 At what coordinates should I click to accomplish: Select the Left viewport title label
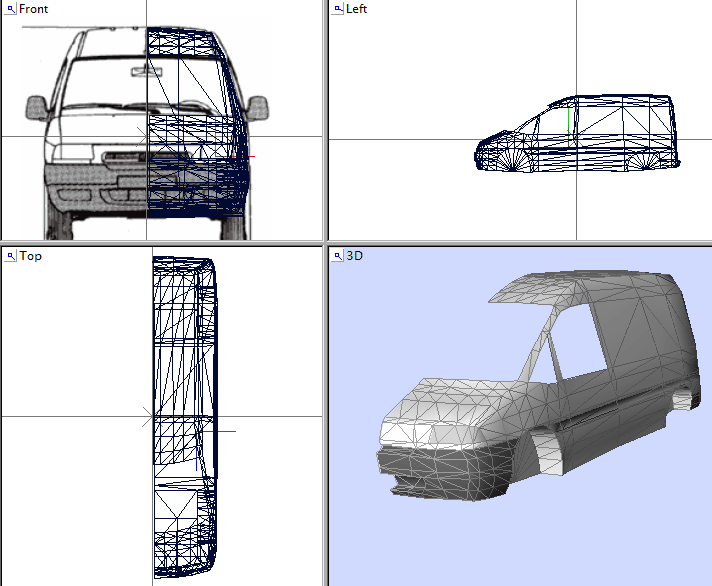356,9
